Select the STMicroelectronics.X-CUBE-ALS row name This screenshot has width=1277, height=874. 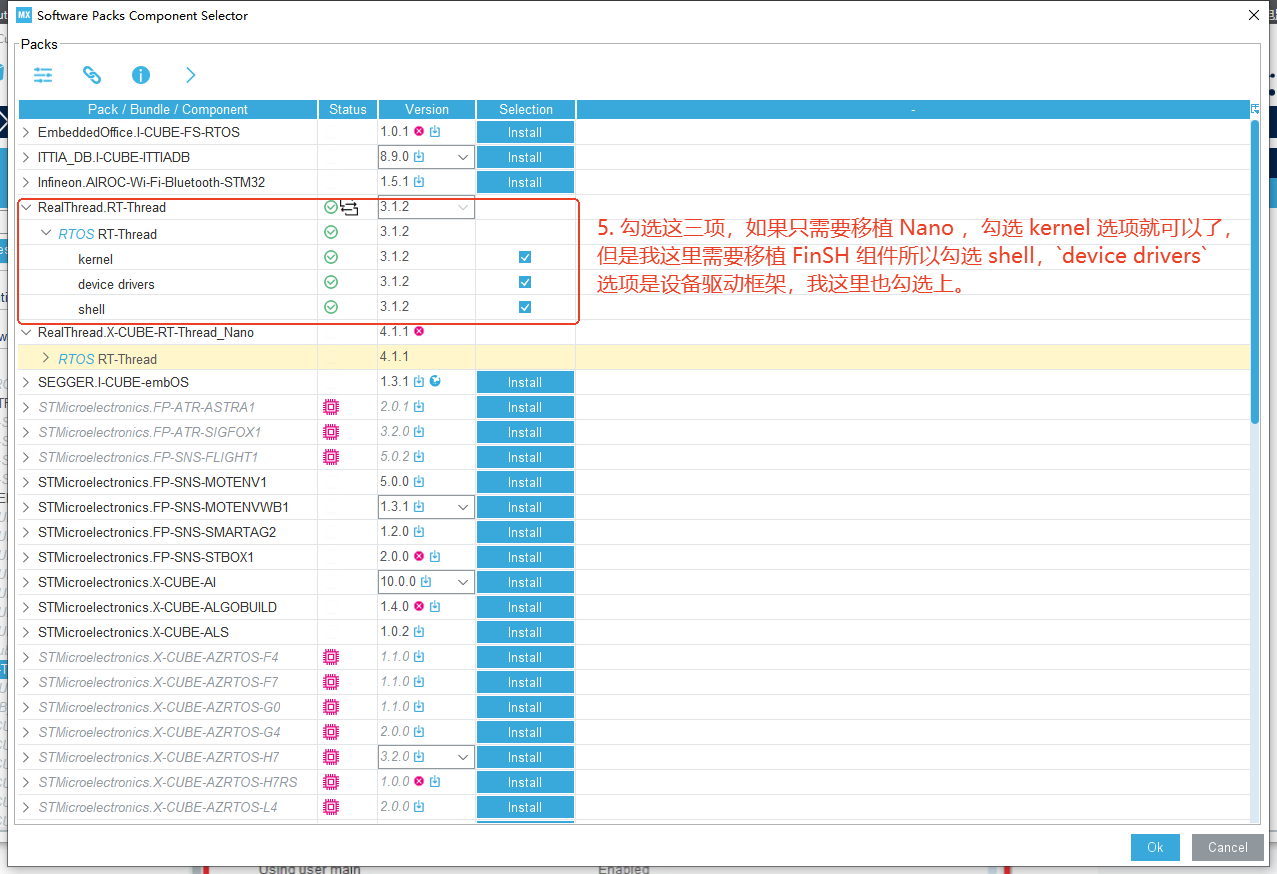[x=133, y=632]
